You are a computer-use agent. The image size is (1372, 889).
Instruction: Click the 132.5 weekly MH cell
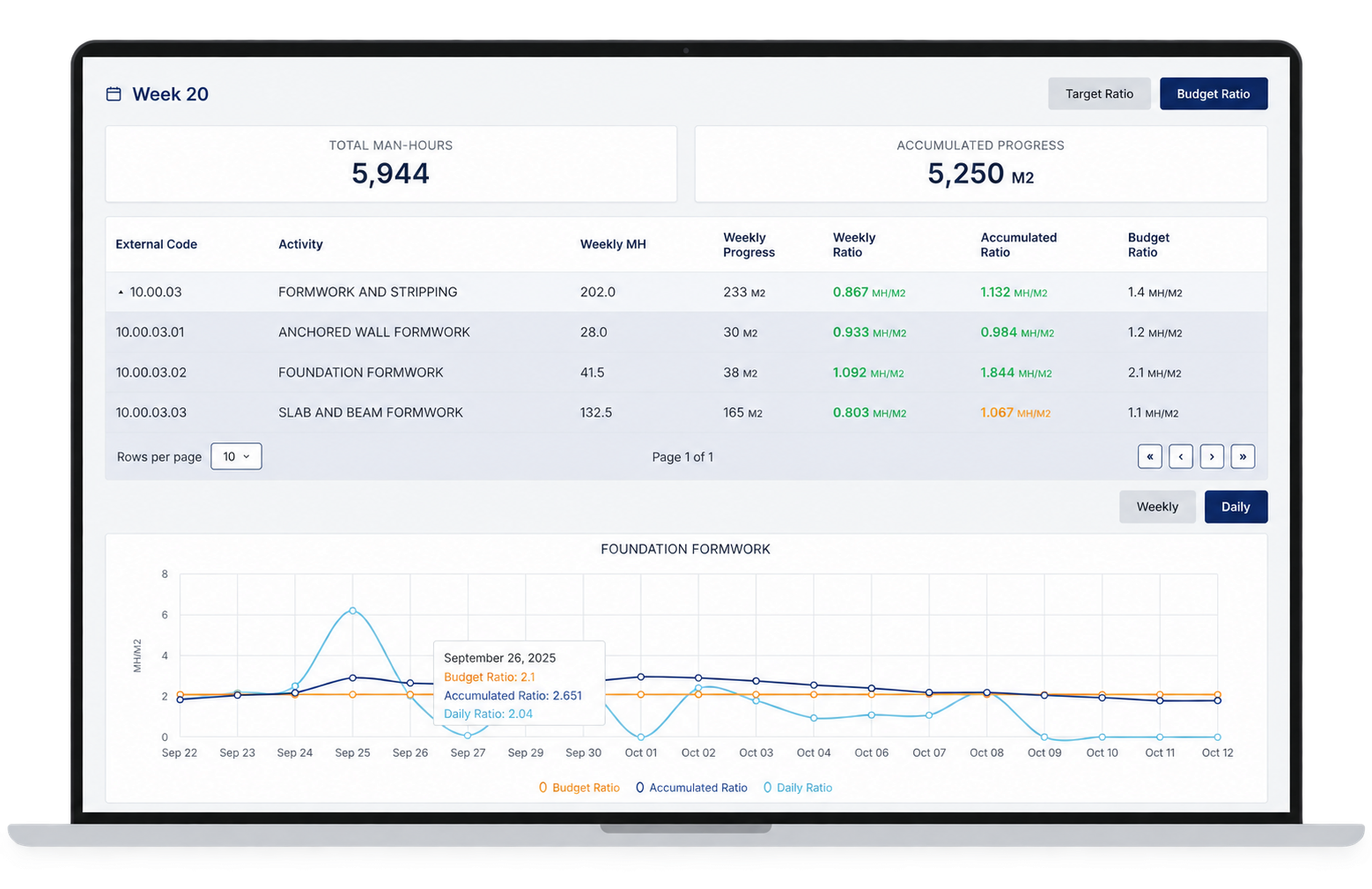(595, 412)
